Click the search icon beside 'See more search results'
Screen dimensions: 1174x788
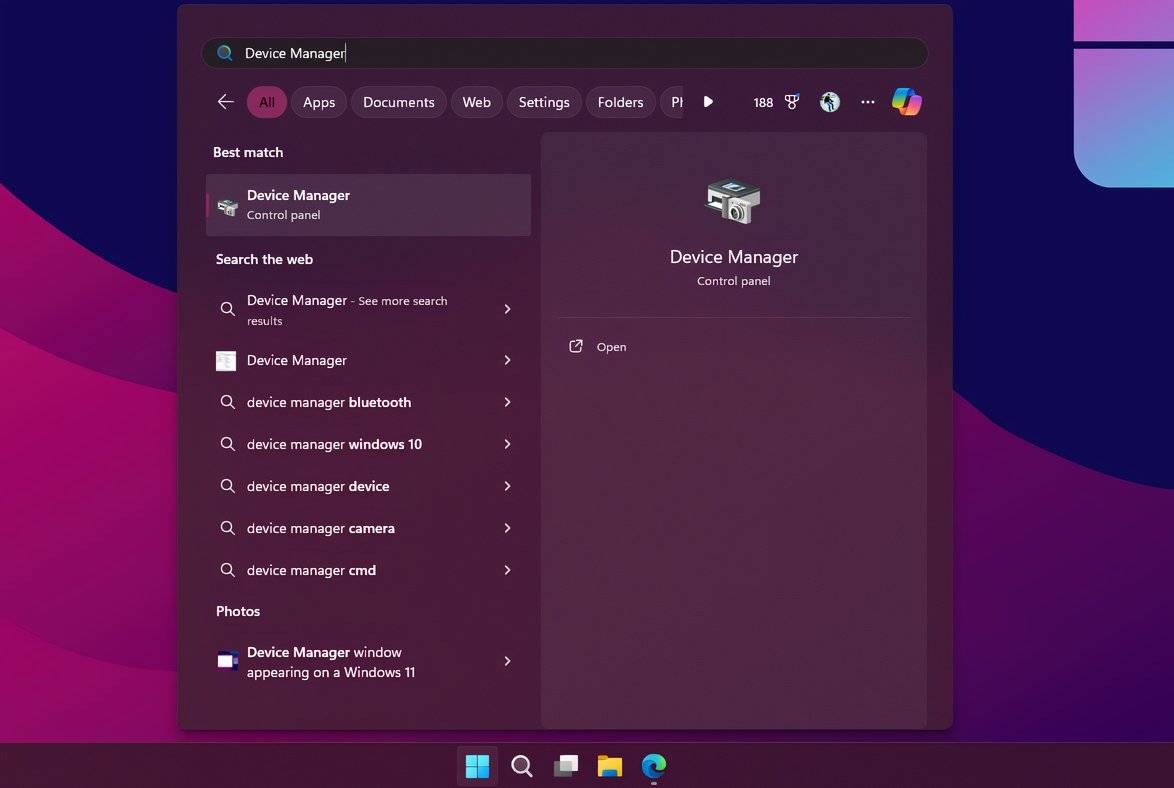(x=228, y=309)
